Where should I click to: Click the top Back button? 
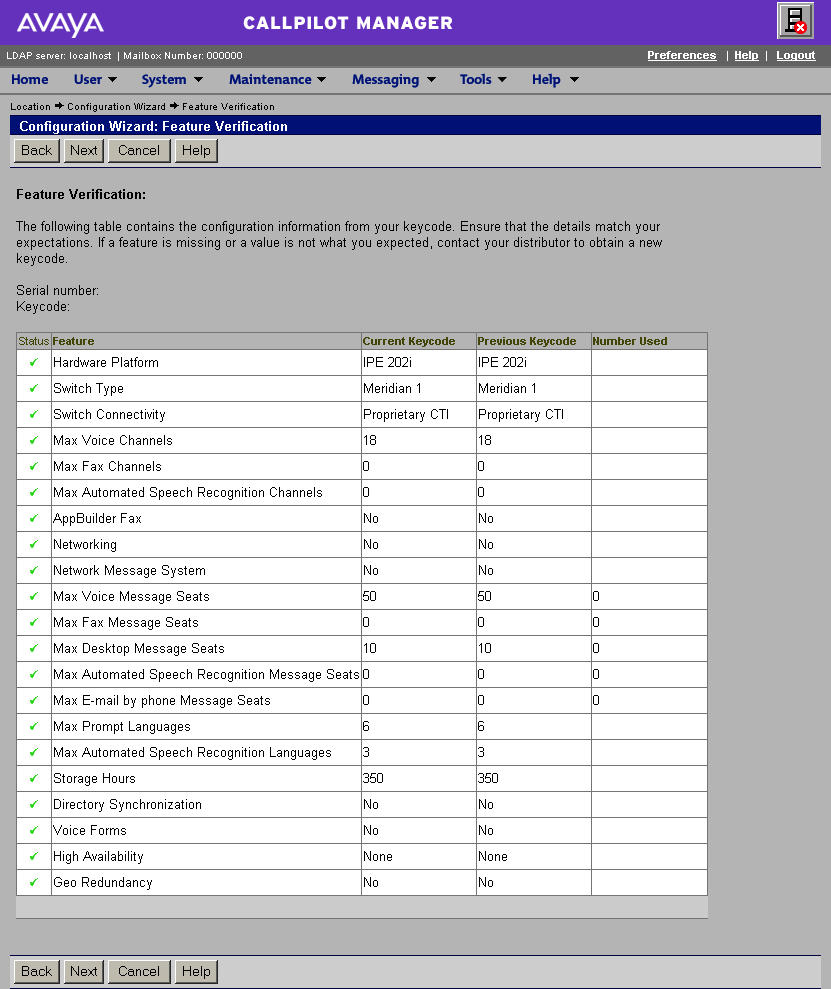pos(37,151)
